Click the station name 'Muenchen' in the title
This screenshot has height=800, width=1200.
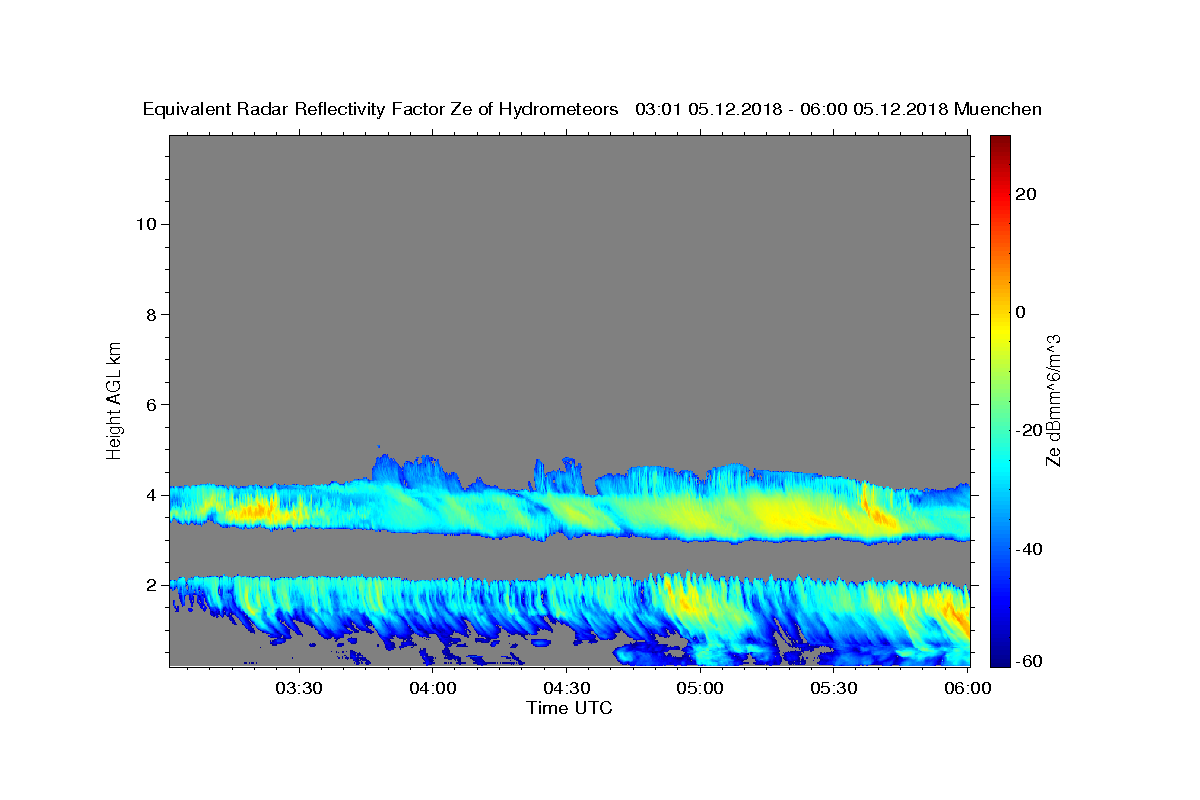(x=998, y=110)
